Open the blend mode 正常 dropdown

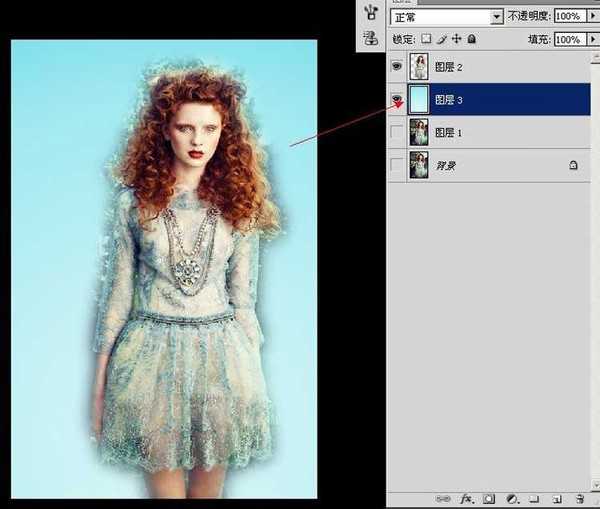(497, 17)
